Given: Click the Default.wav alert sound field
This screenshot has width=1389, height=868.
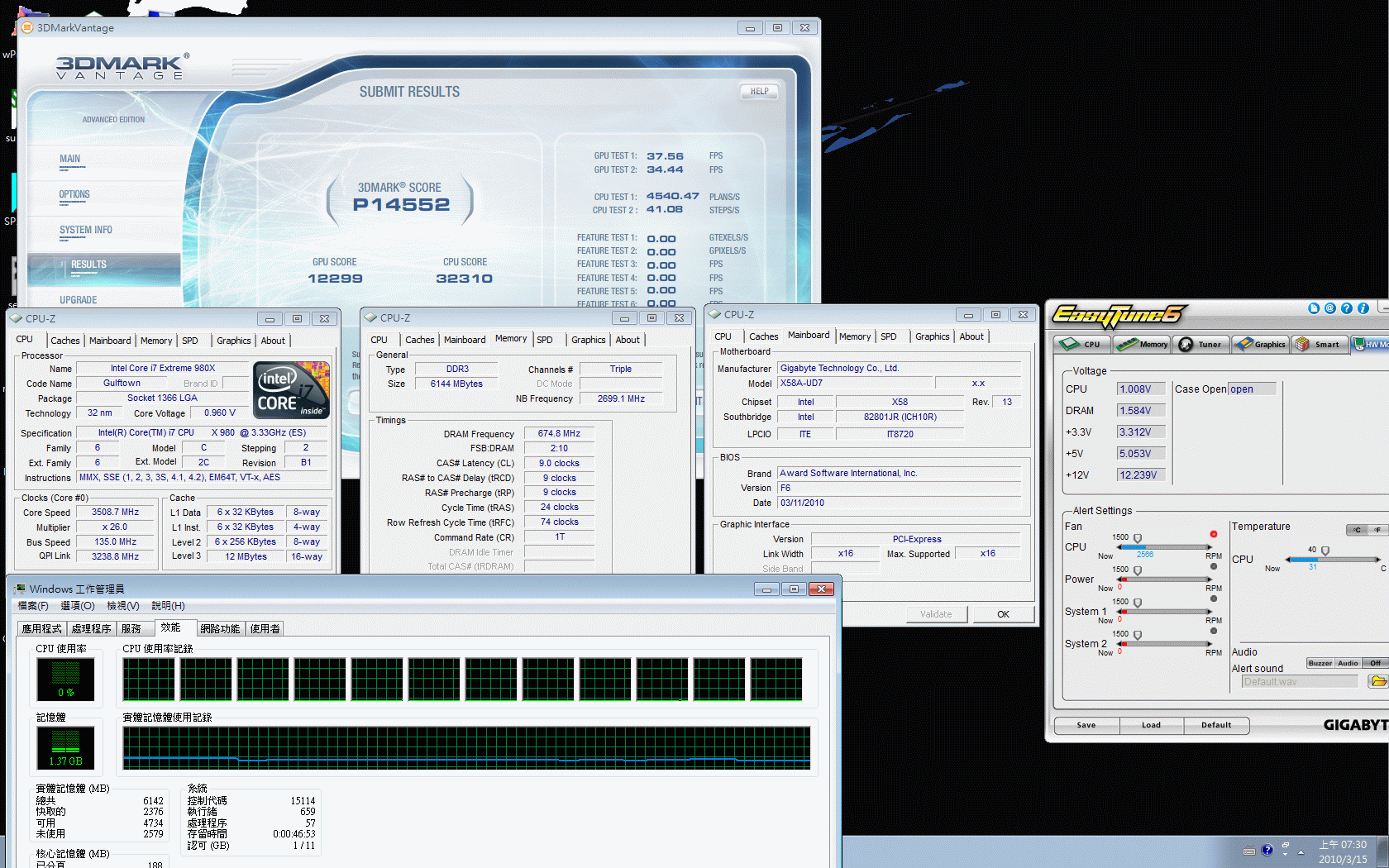Looking at the screenshot, I should tap(1300, 682).
